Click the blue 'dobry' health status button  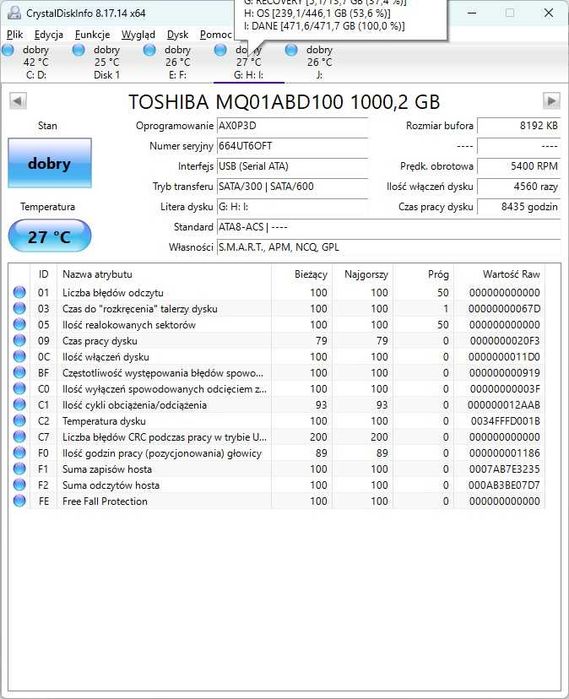coord(49,163)
